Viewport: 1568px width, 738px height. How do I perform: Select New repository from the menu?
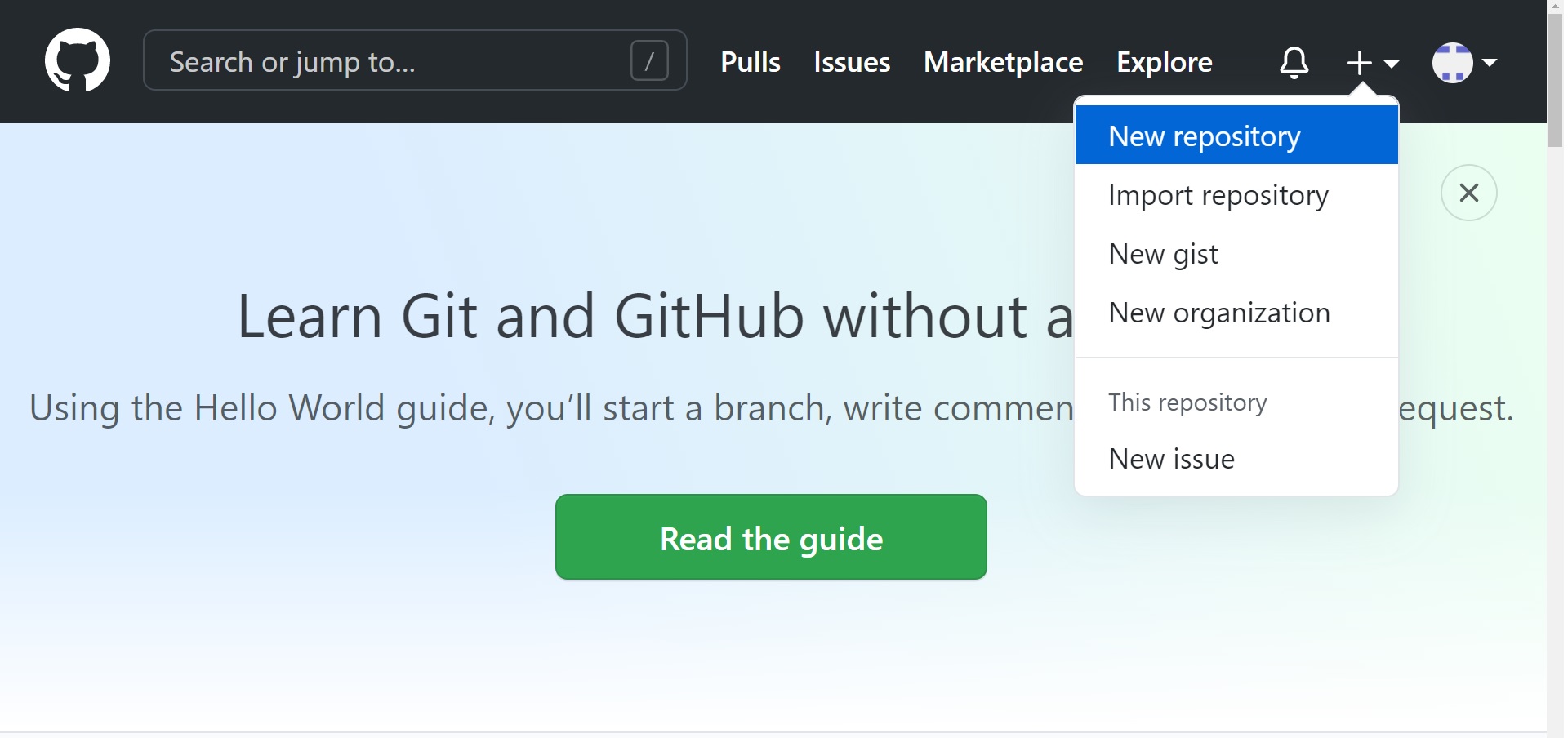(x=1204, y=136)
